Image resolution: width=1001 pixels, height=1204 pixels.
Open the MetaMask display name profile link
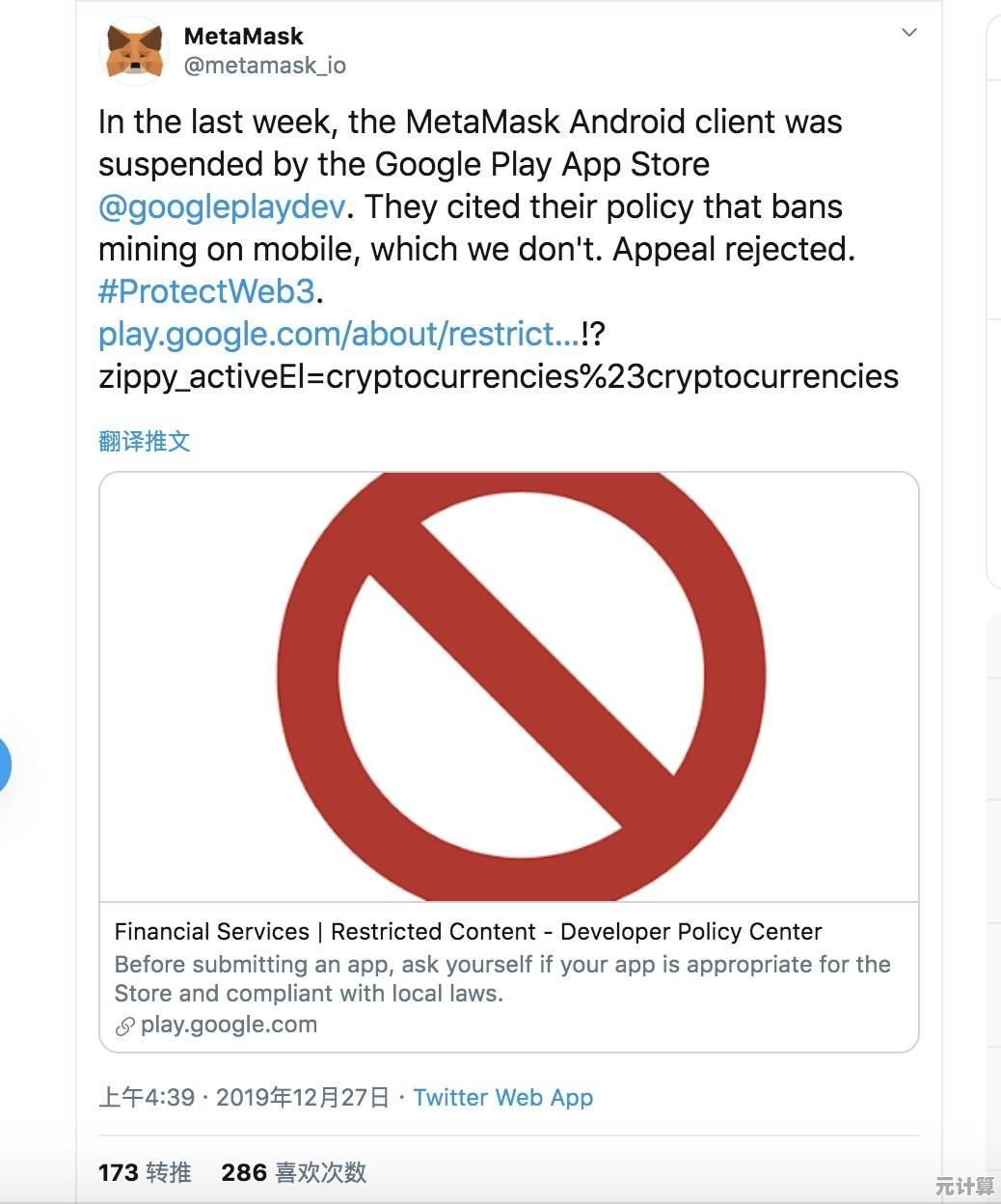click(243, 37)
